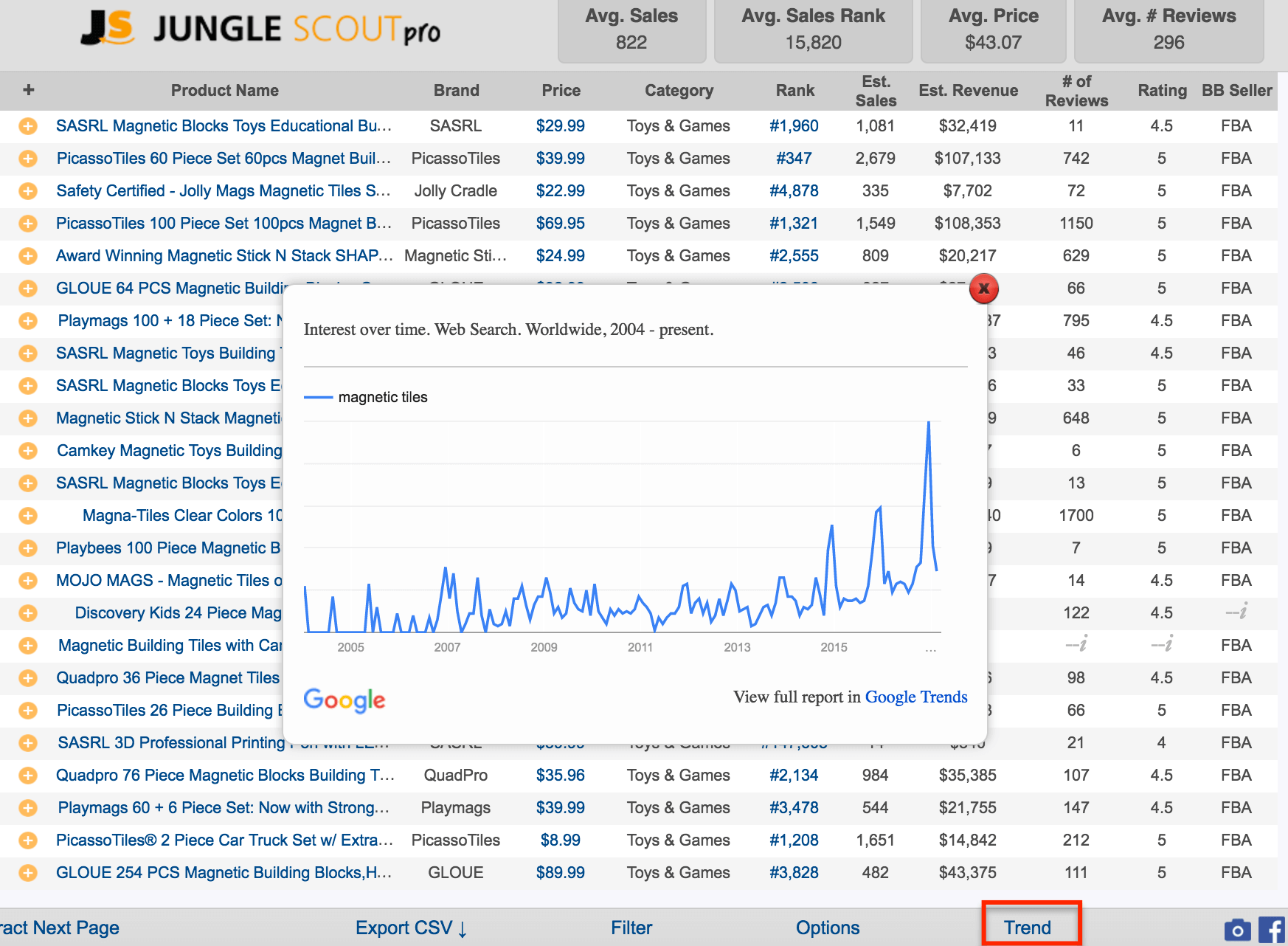Click the estimated rating info icon for Magnetic Building Tiles

point(1162,644)
